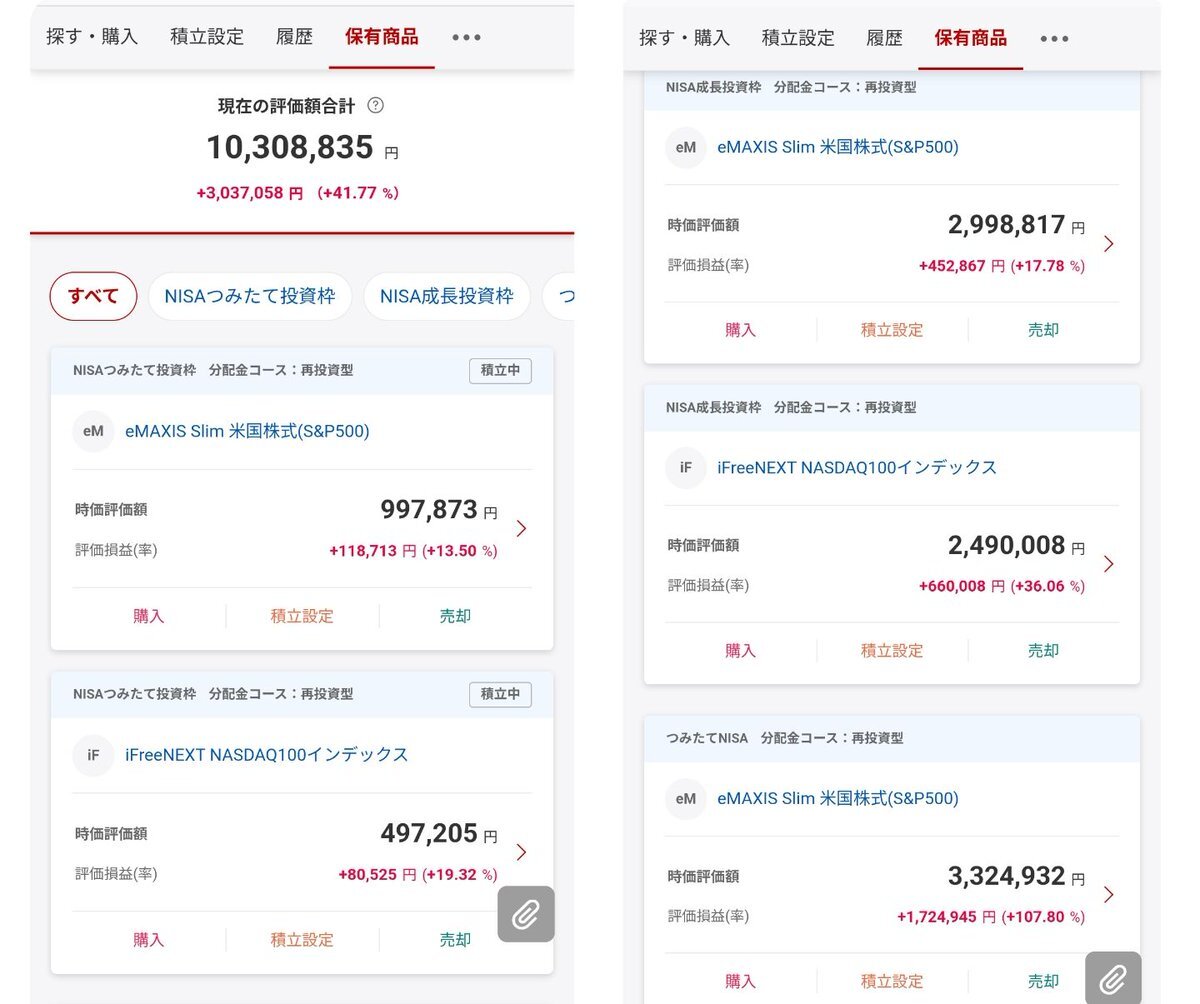Click the eM fund icon in the 2,998,817 円 card
The height and width of the screenshot is (1004, 1200).
click(x=686, y=147)
